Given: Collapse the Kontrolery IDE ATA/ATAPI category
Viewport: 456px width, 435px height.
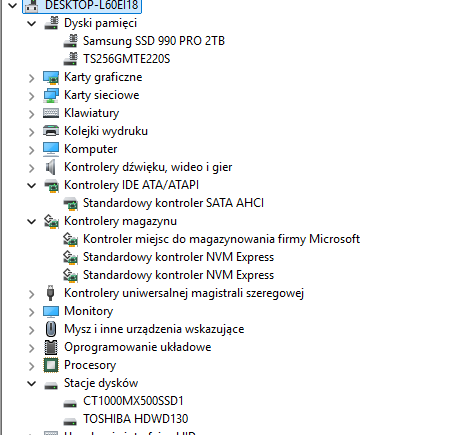Looking at the screenshot, I should 31,186.
